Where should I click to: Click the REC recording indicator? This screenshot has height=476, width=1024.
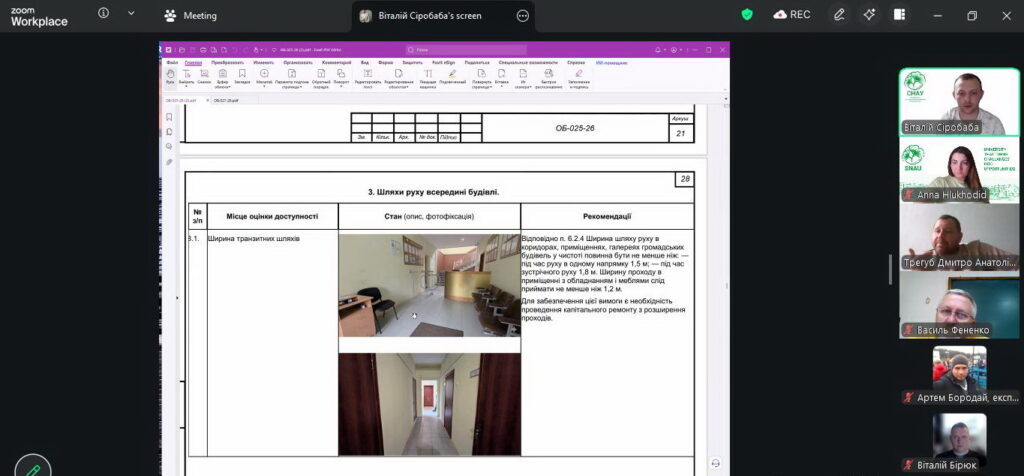(x=792, y=15)
